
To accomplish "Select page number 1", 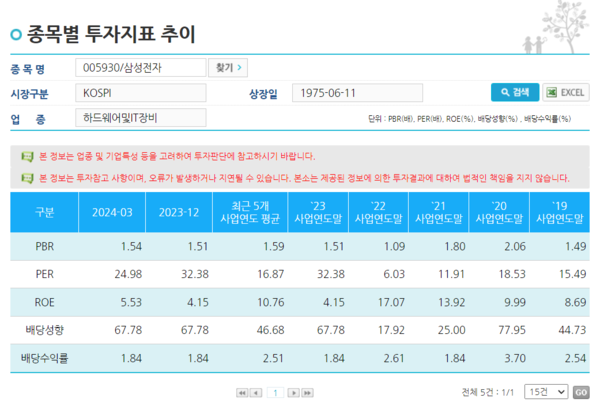I will (275, 393).
